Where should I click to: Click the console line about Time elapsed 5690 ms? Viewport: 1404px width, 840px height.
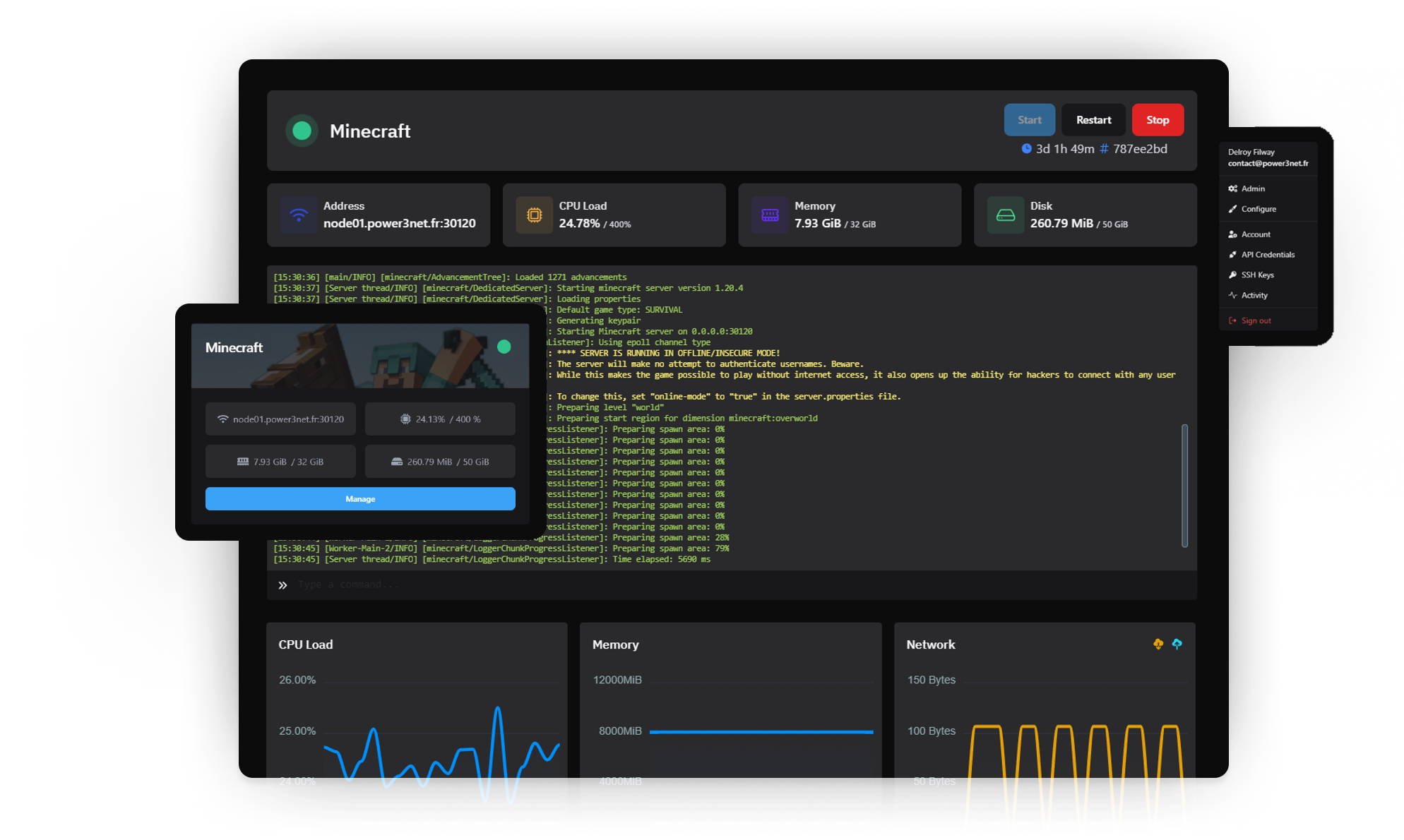[x=492, y=560]
